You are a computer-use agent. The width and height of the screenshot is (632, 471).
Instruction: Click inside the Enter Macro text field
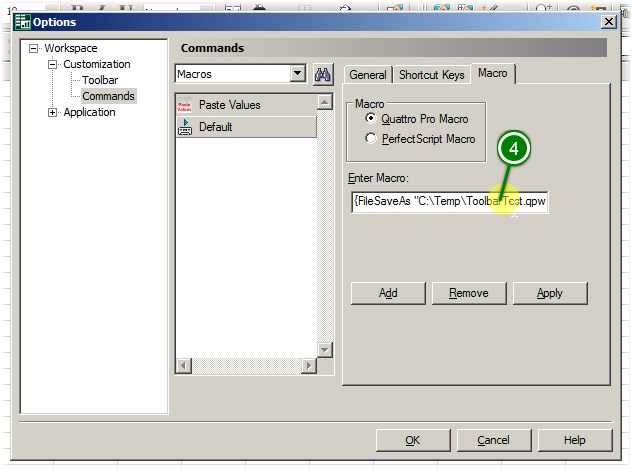(449, 201)
